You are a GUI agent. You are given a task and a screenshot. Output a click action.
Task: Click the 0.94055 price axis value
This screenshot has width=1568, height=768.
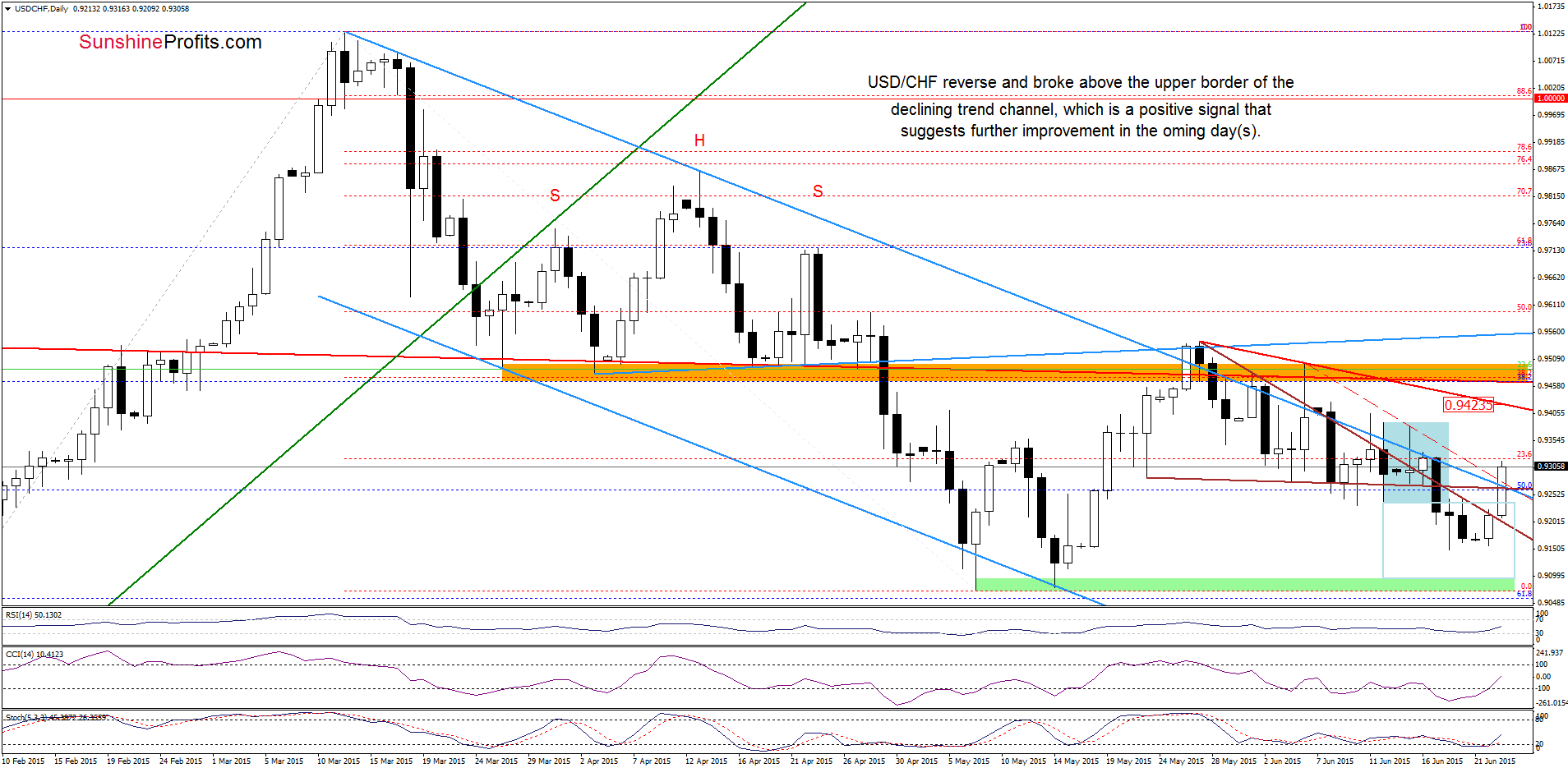1551,413
